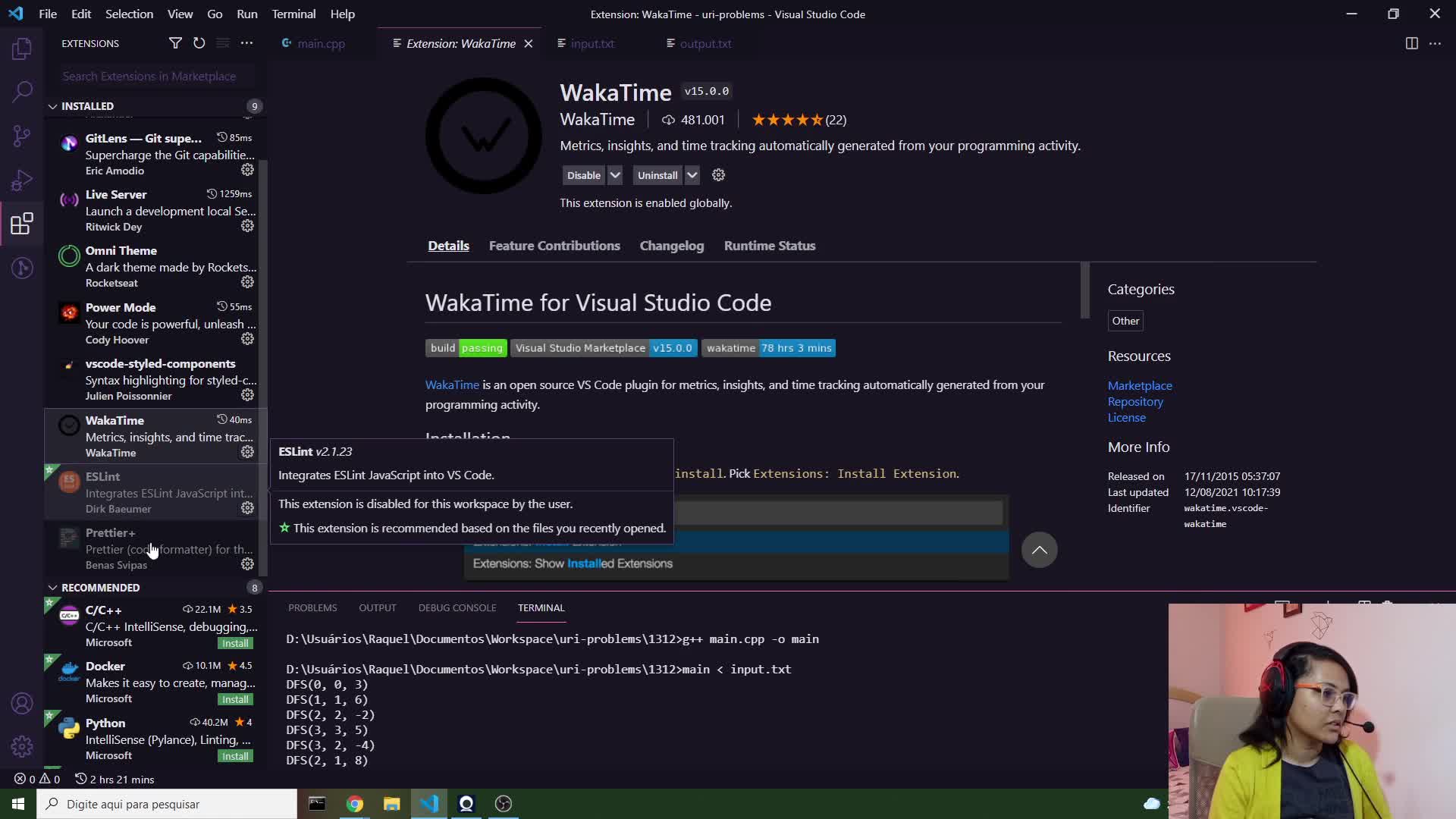Switch to the main.cpp editor tab
This screenshot has width=1456, height=819.
click(x=321, y=43)
